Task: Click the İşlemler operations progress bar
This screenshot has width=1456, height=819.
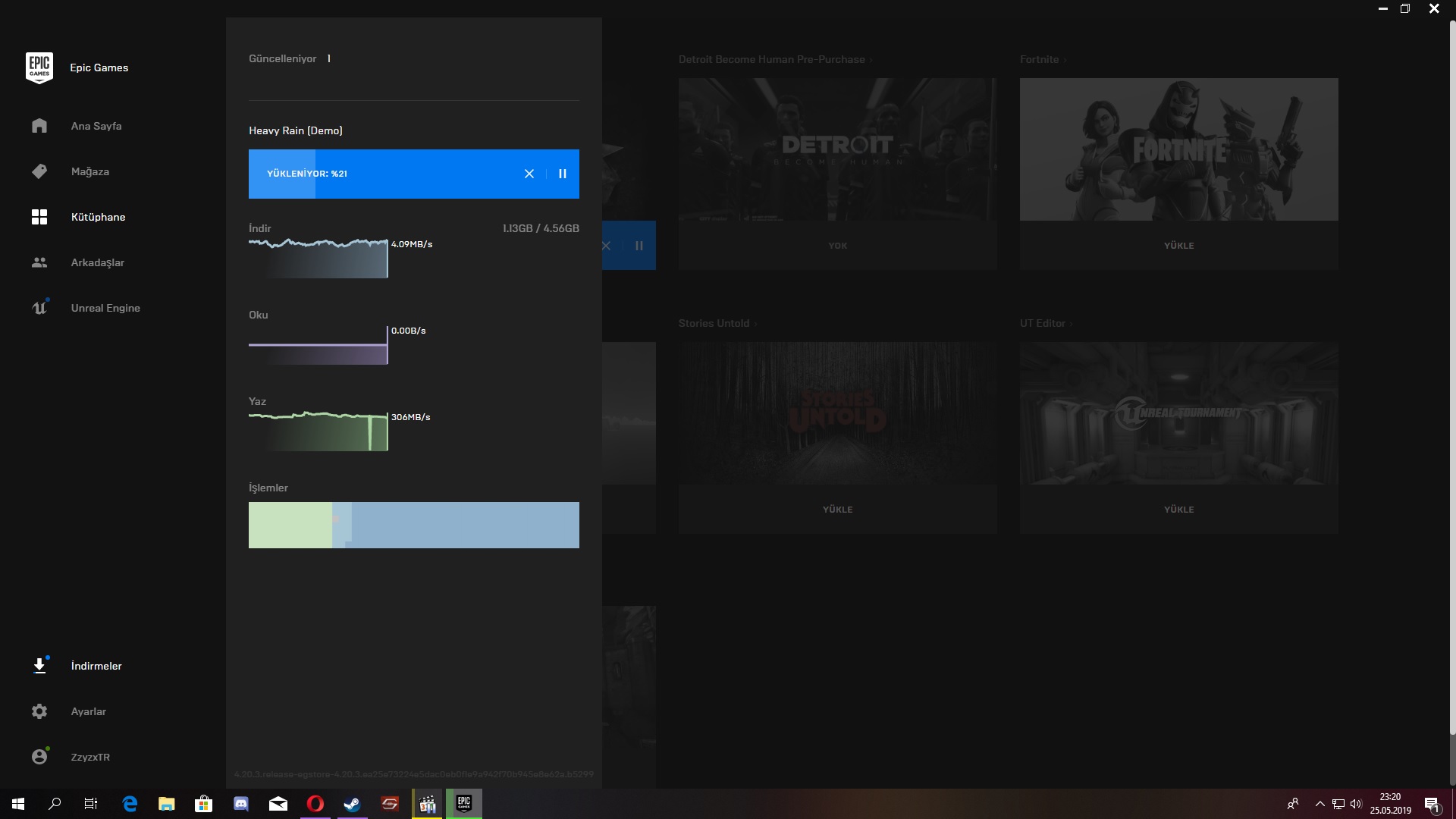Action: click(414, 525)
